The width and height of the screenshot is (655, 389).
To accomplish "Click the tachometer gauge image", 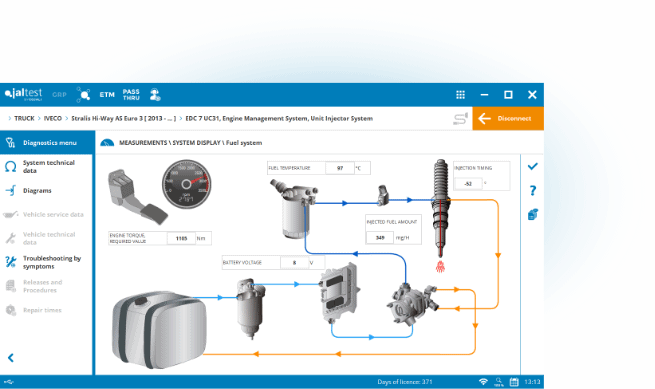I will [x=186, y=184].
